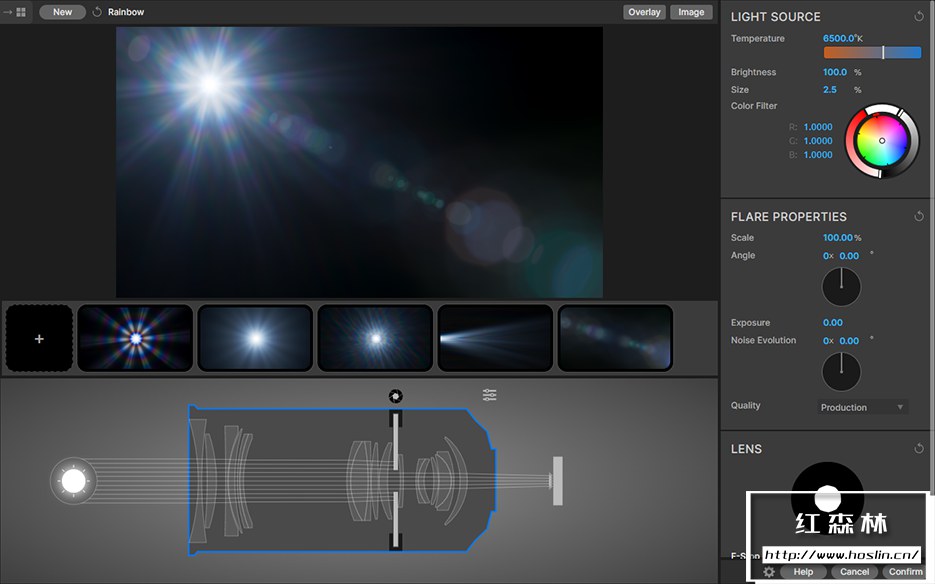
Task: Edit the Brightness value 100.0
Action: (835, 72)
